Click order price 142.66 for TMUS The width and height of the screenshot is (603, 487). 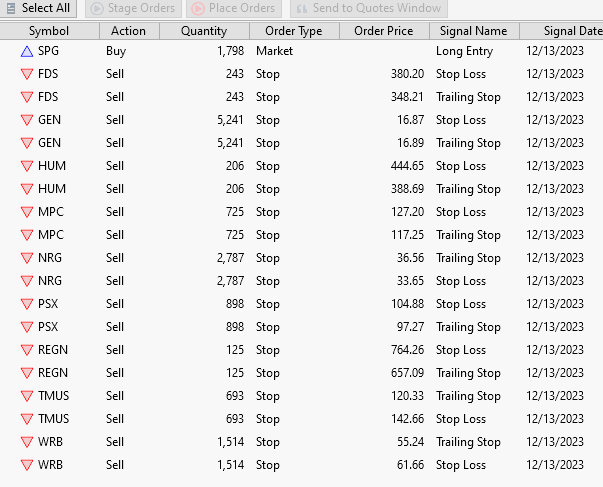[407, 419]
